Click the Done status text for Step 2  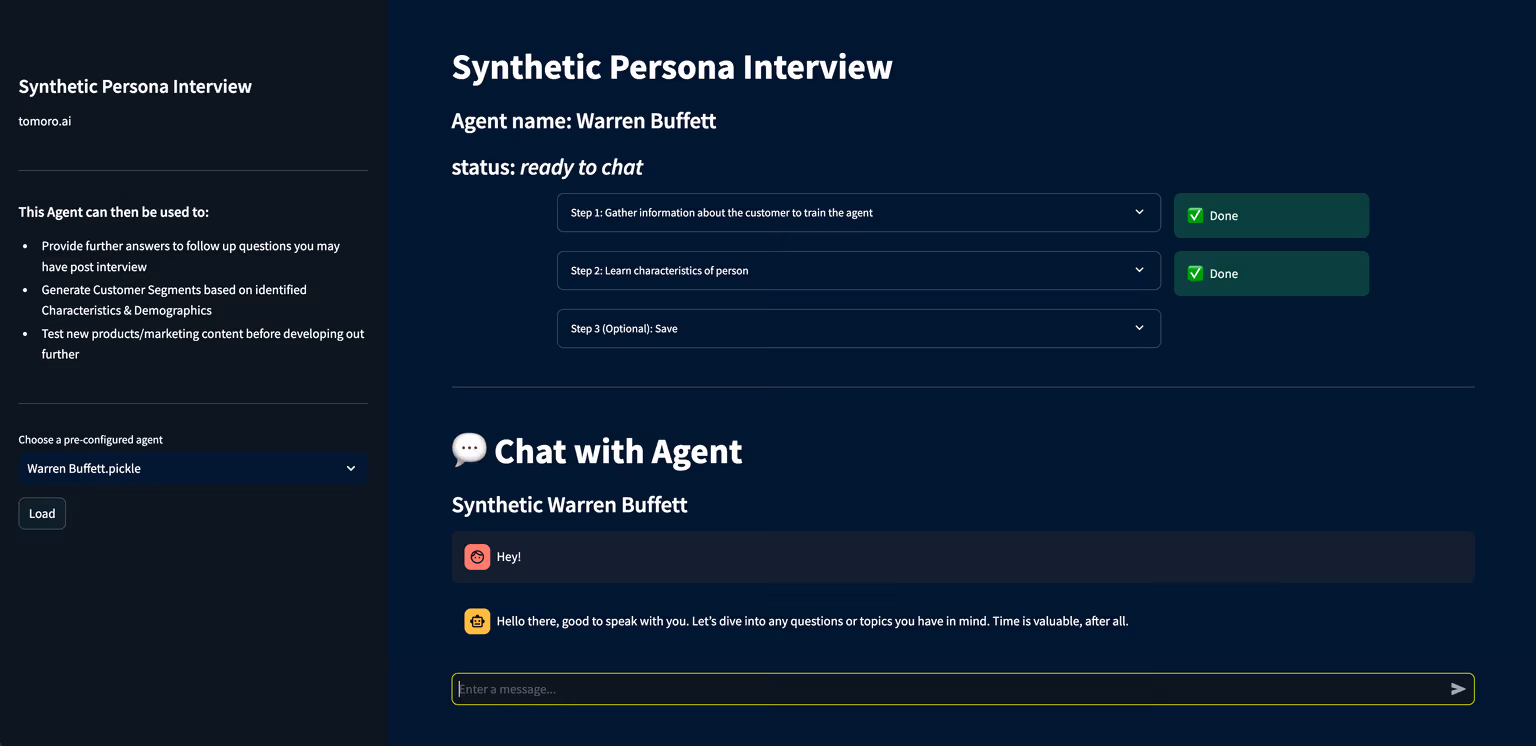pyautogui.click(x=1224, y=274)
